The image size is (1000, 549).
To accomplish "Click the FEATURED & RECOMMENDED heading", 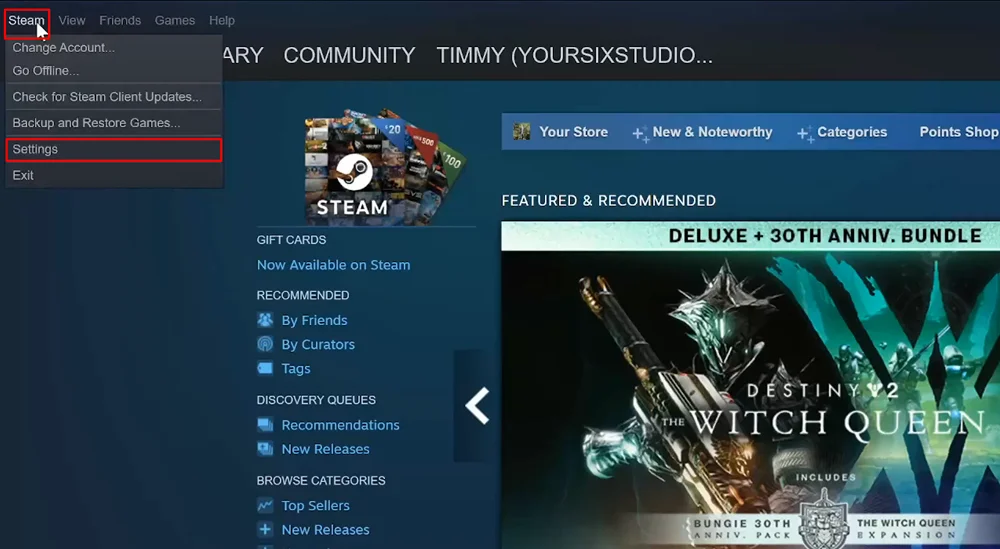I will pos(608,201).
